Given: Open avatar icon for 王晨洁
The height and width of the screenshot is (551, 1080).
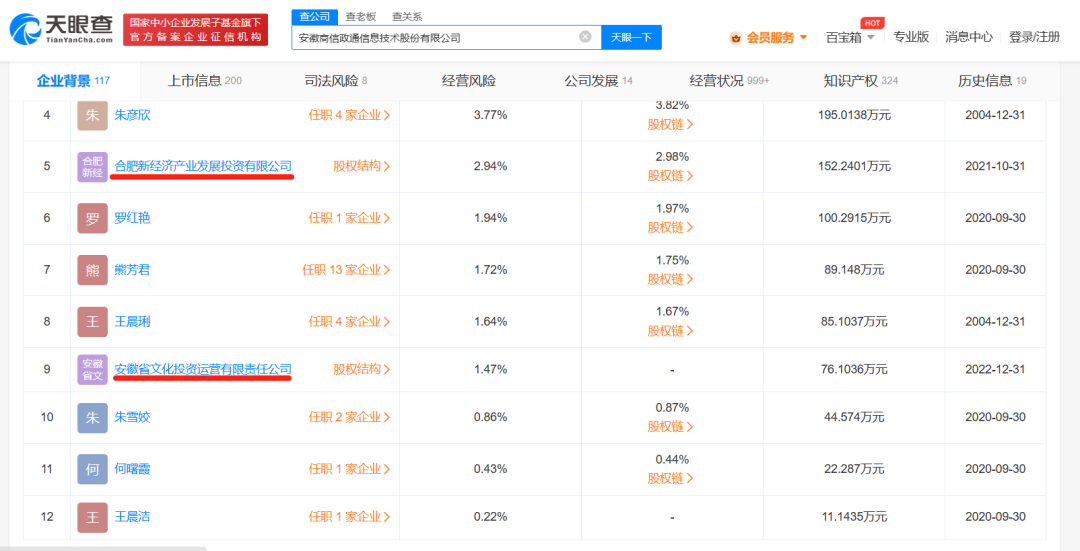Looking at the screenshot, I should 92,517.
